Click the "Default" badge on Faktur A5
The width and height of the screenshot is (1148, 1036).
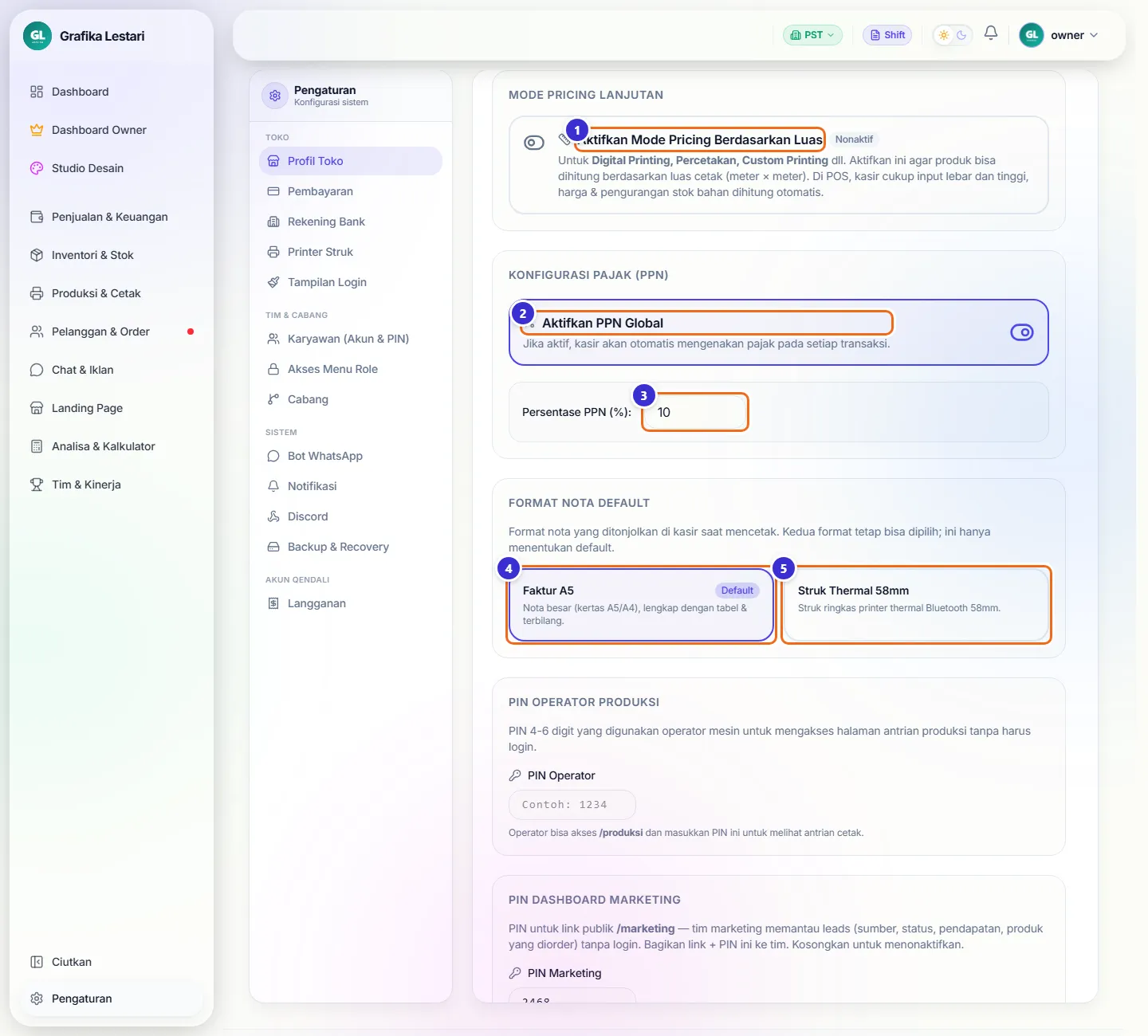tap(737, 591)
